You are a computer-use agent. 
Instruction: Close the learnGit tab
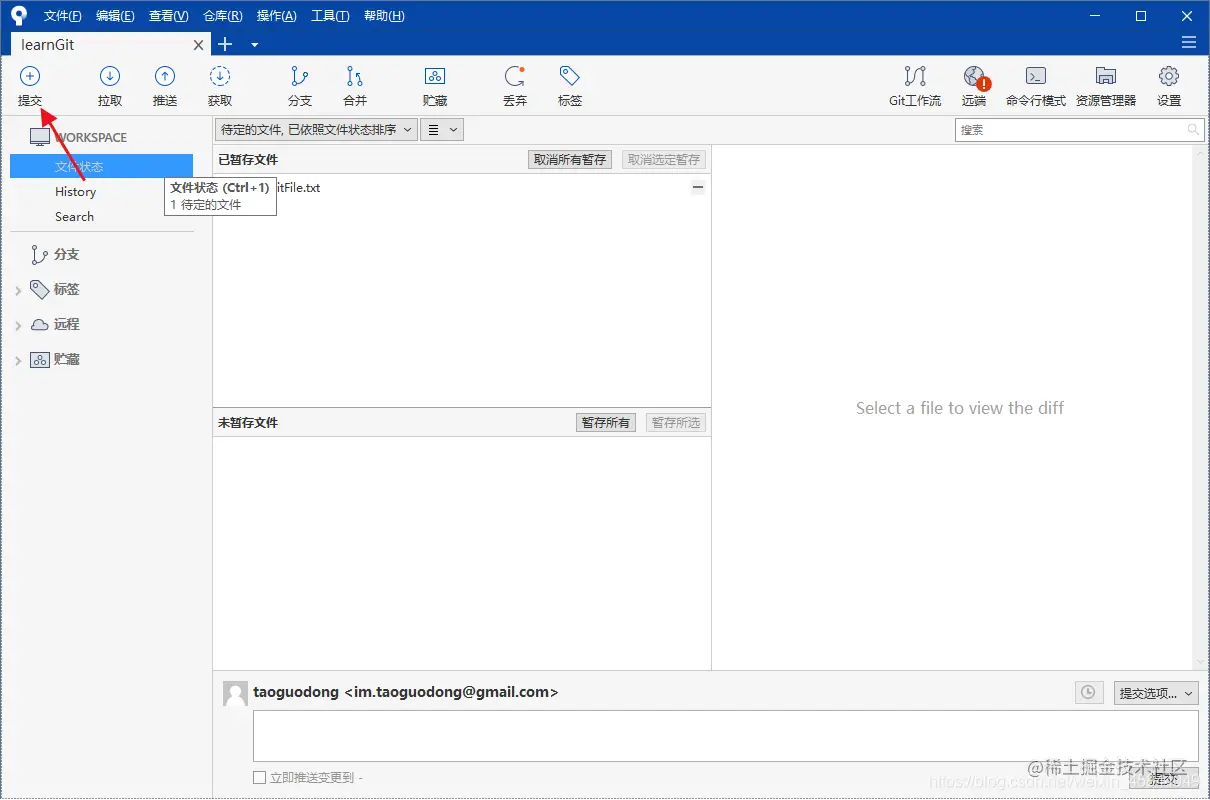click(198, 45)
